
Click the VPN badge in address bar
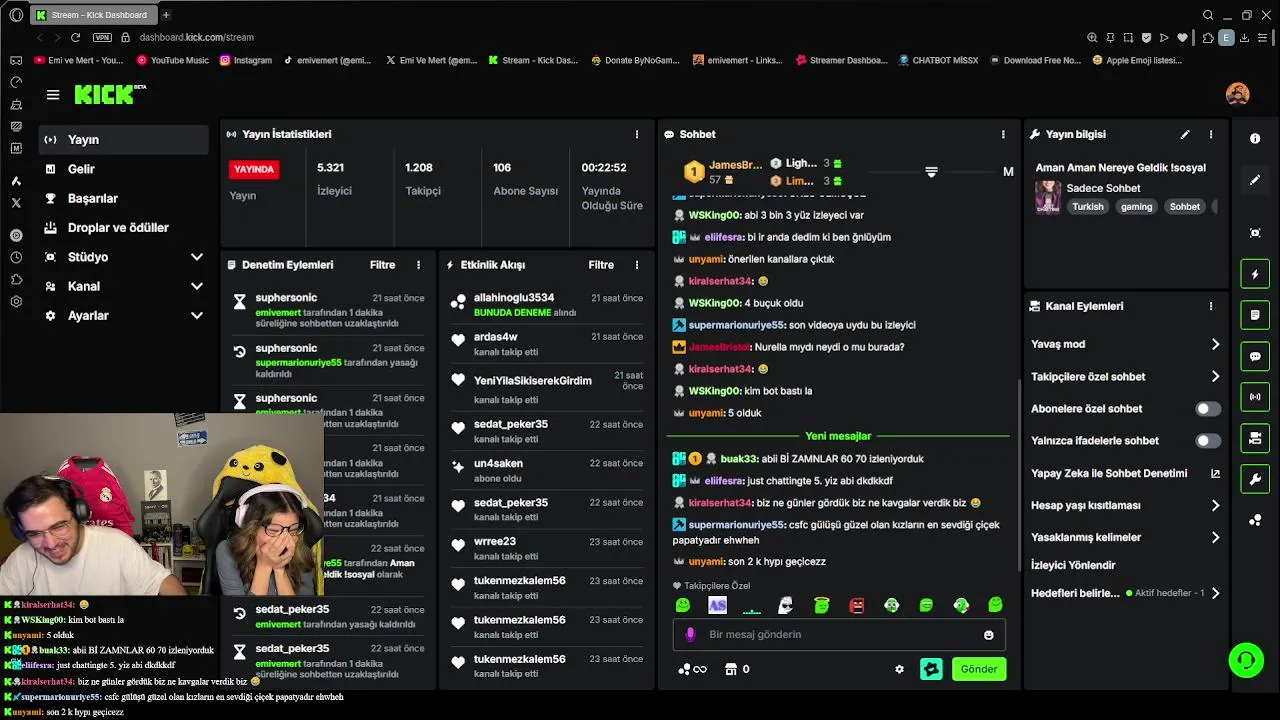(x=102, y=37)
